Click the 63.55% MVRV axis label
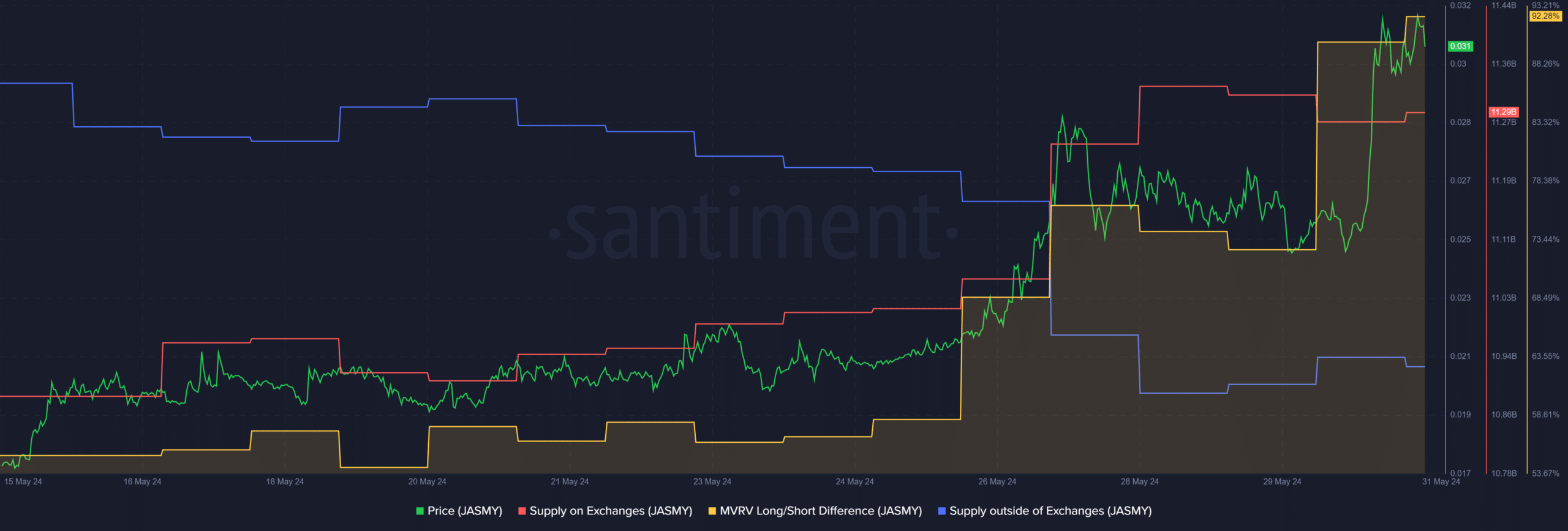This screenshot has width=1568, height=531. tap(1545, 356)
